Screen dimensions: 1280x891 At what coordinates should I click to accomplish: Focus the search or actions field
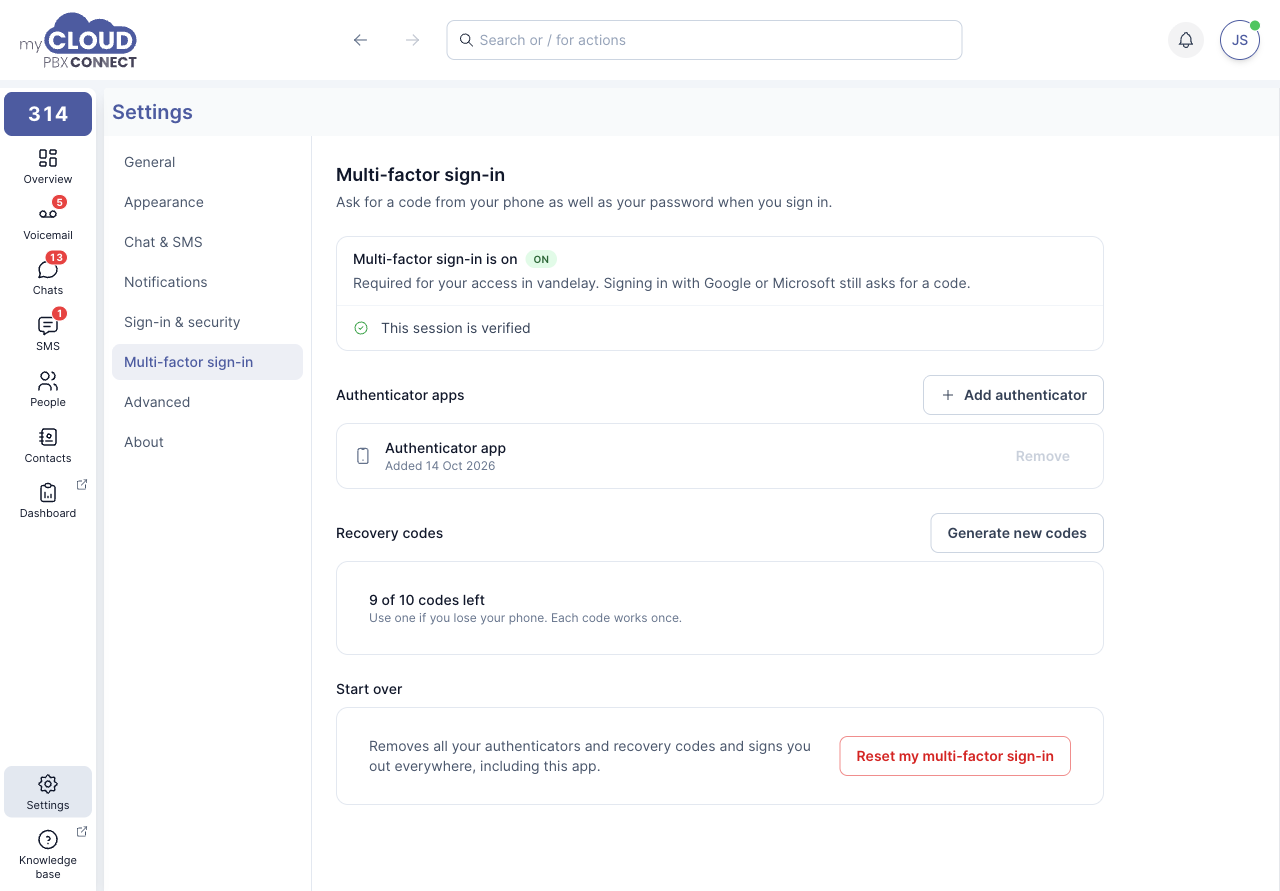(704, 40)
